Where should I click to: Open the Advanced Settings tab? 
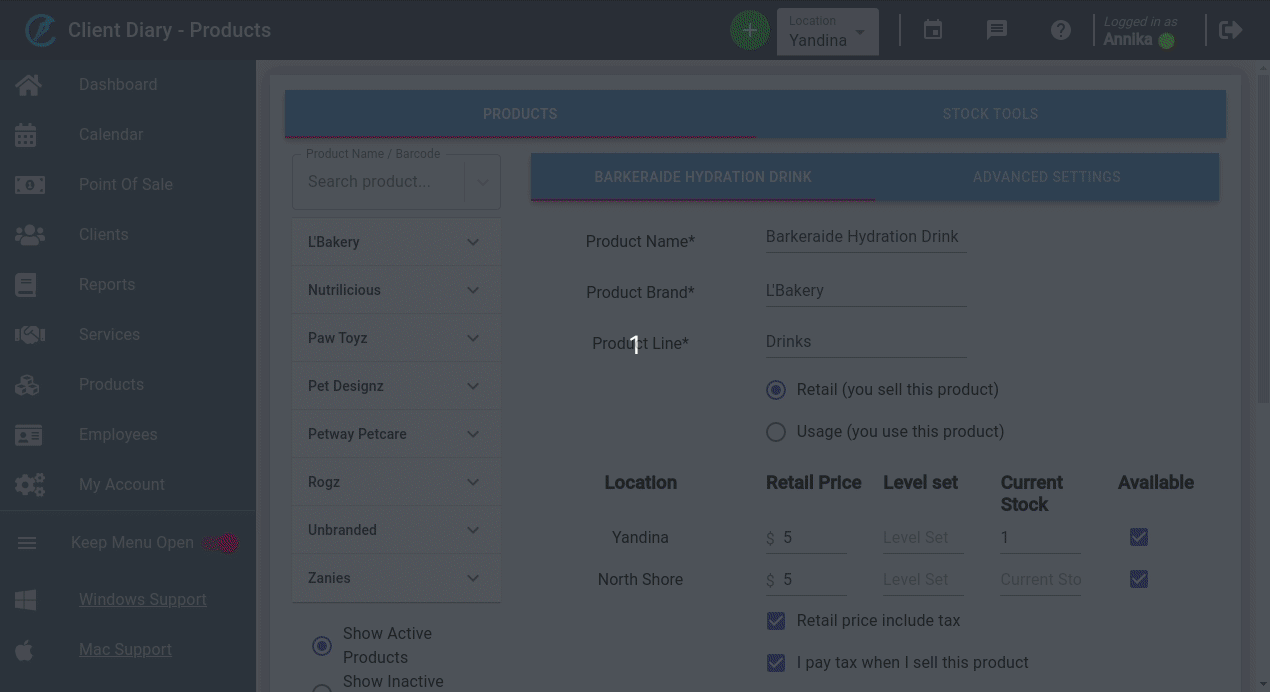coord(1047,177)
